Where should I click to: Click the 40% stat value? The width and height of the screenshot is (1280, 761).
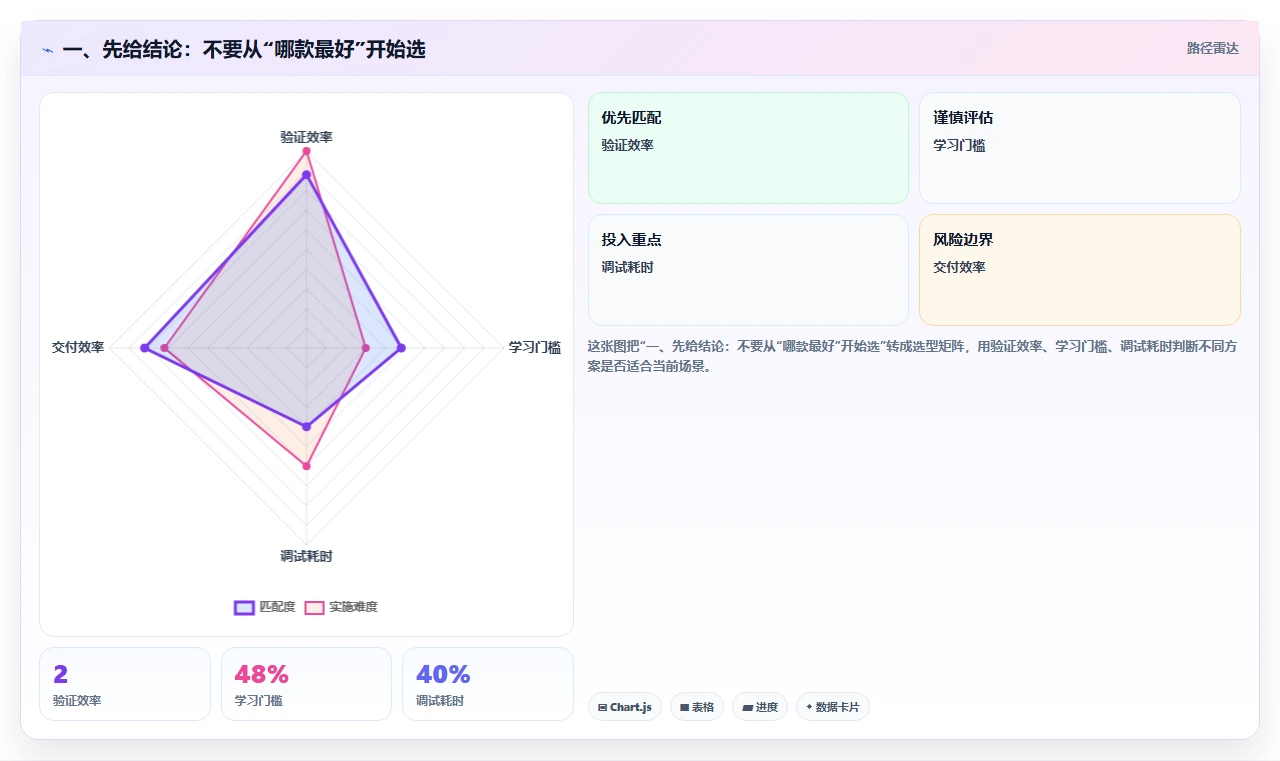tap(443, 674)
